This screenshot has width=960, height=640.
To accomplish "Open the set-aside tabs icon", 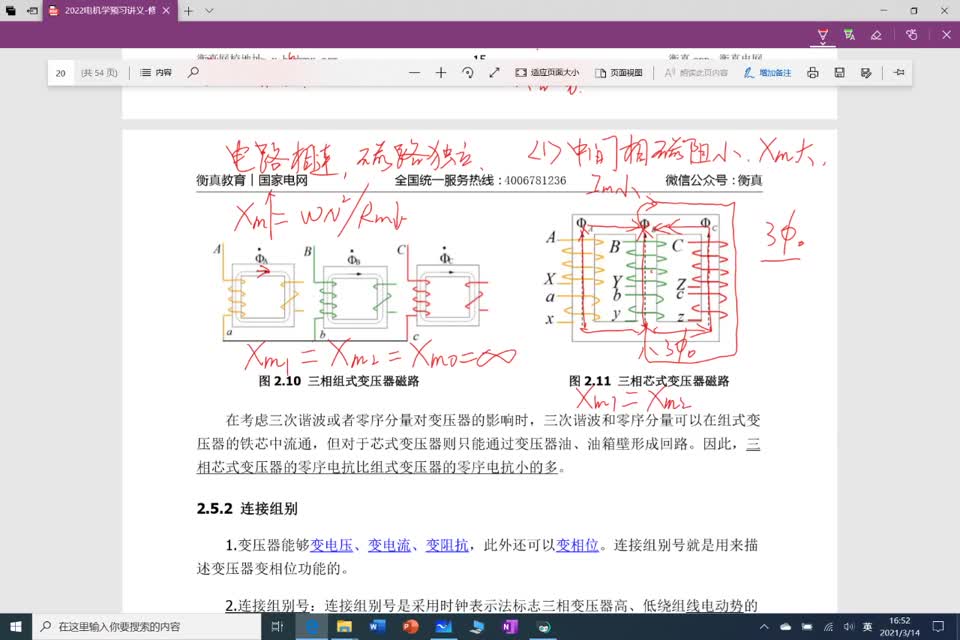I will [x=10, y=10].
